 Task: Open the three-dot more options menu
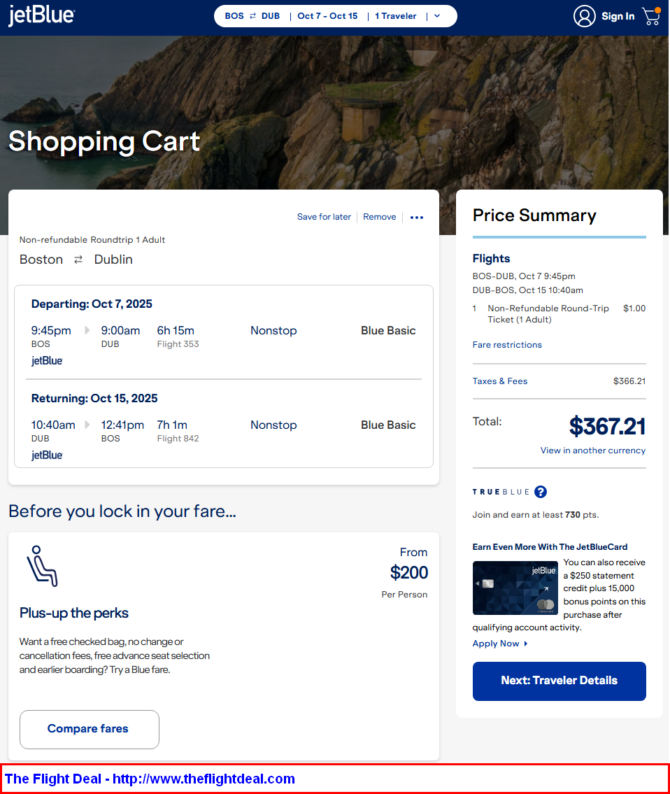coord(417,217)
